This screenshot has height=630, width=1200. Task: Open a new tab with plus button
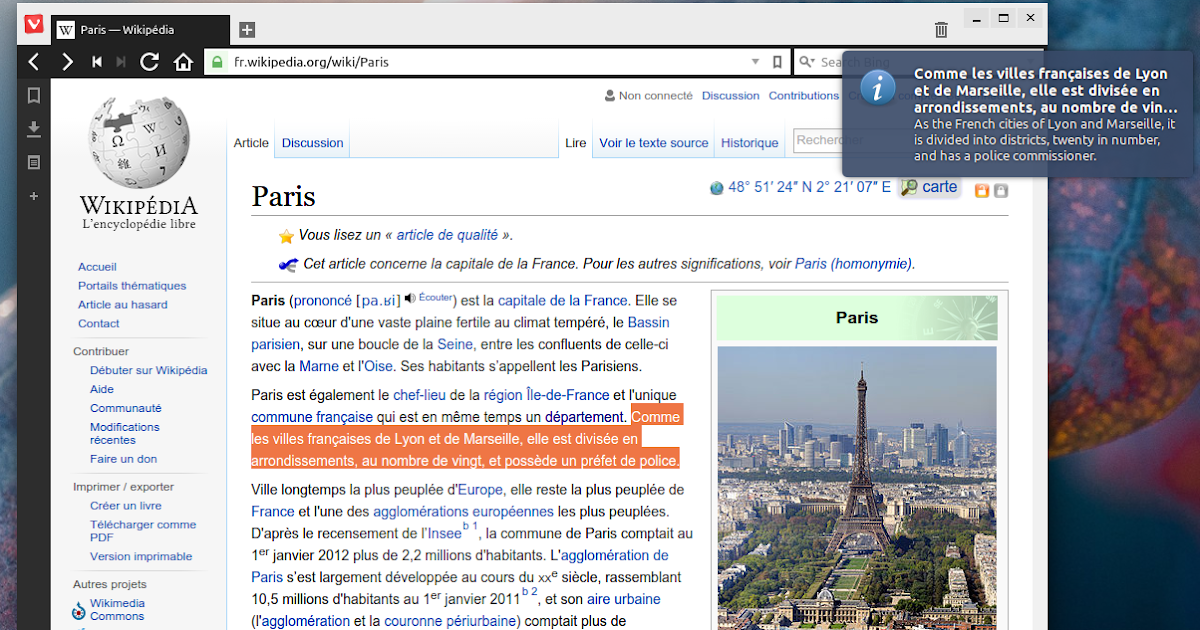[x=247, y=30]
